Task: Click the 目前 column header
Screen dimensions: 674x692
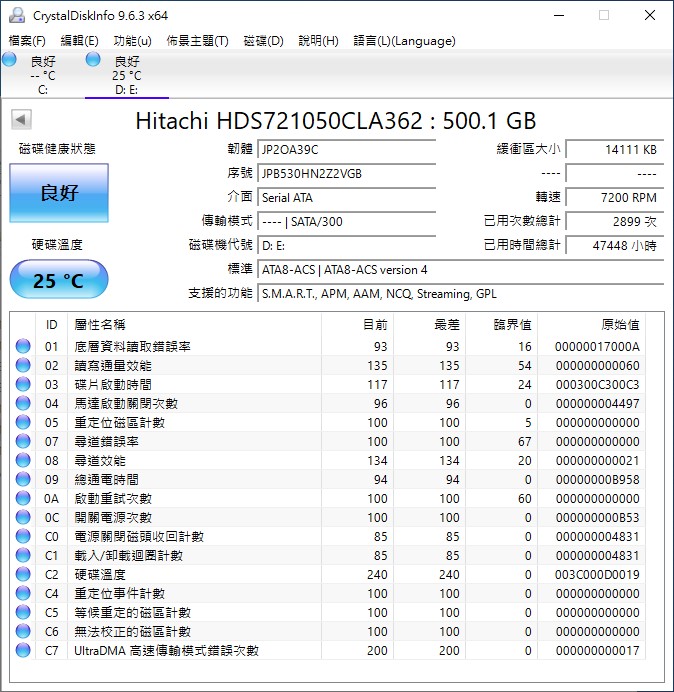Action: coord(358,325)
